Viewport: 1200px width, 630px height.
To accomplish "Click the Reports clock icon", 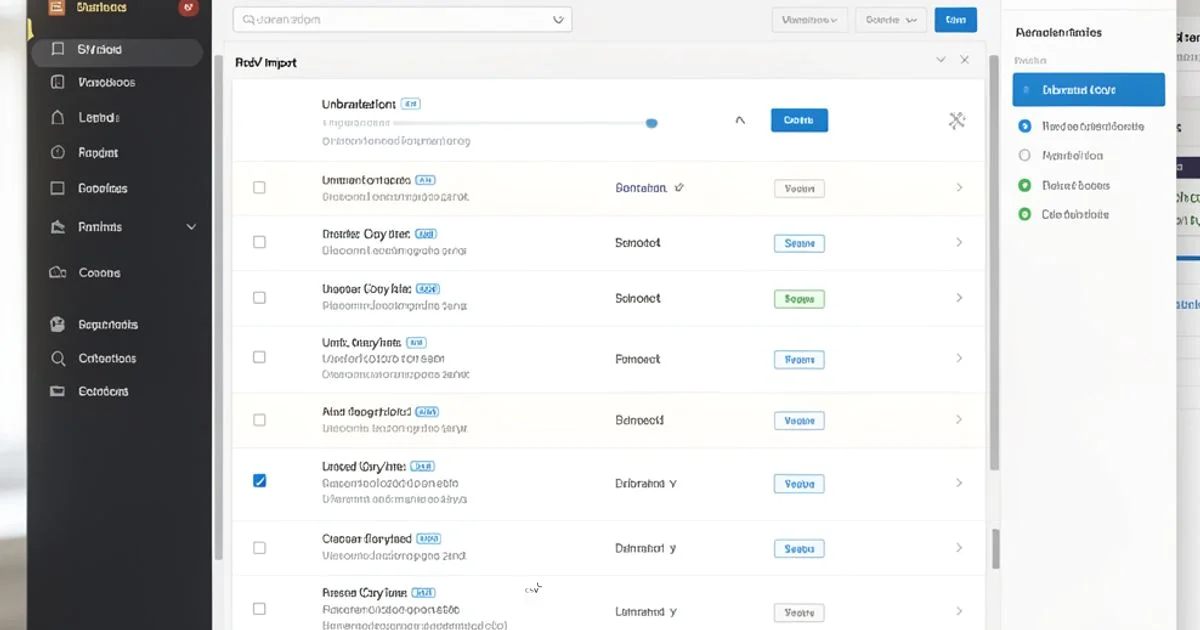I will (60, 152).
